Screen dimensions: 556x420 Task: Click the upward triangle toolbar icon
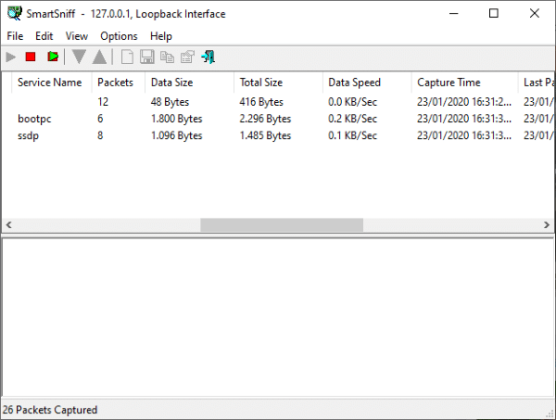coord(100,57)
